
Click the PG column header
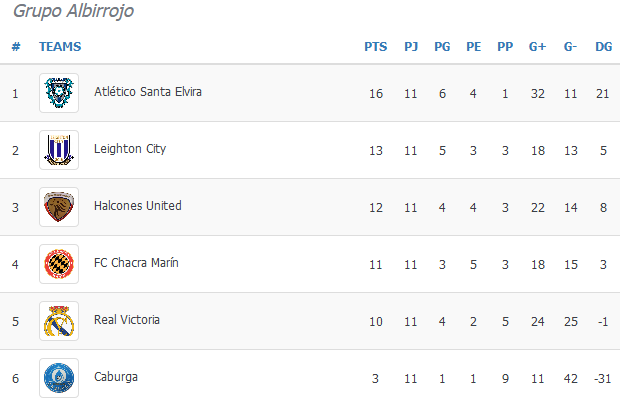pyautogui.click(x=442, y=47)
